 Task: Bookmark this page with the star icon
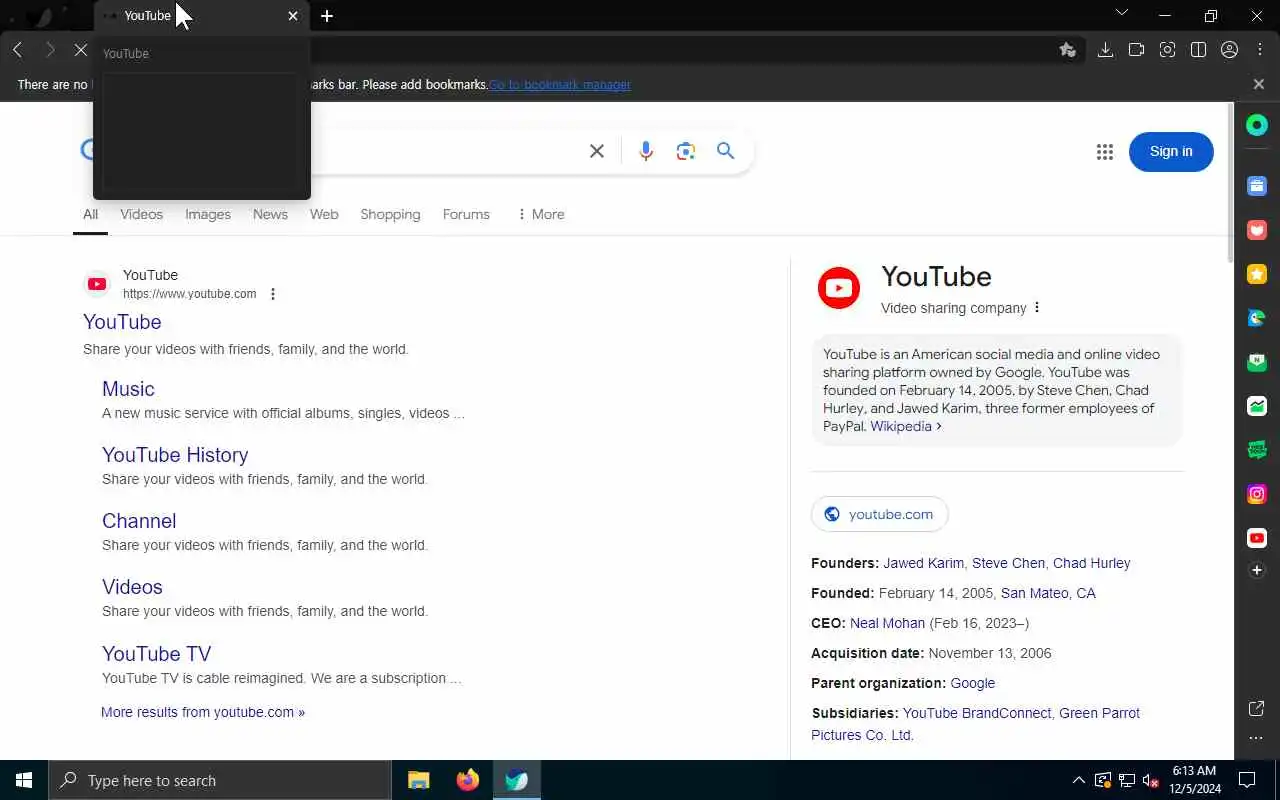[x=1068, y=50]
